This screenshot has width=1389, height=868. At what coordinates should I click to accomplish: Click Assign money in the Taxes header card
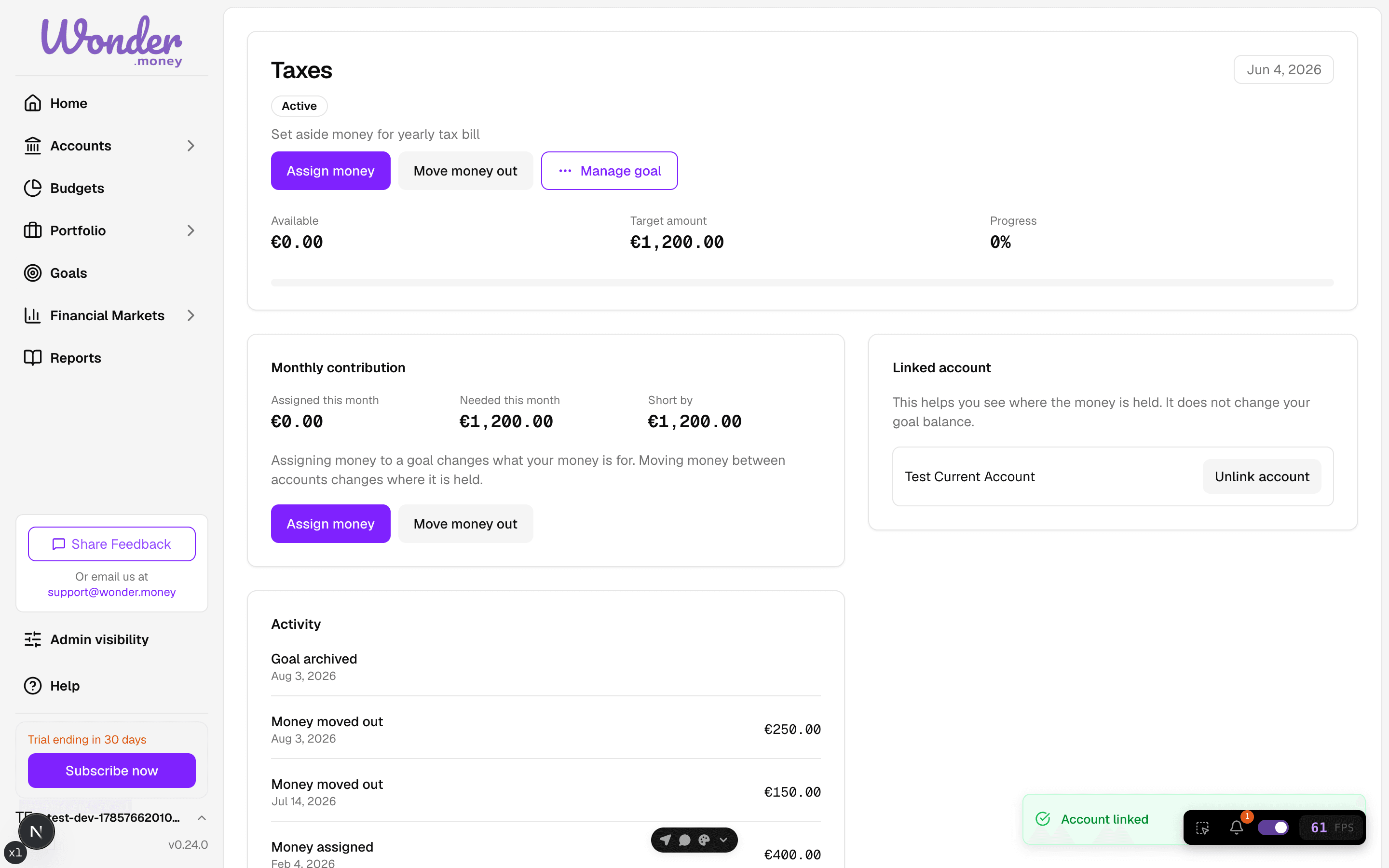pos(330,171)
